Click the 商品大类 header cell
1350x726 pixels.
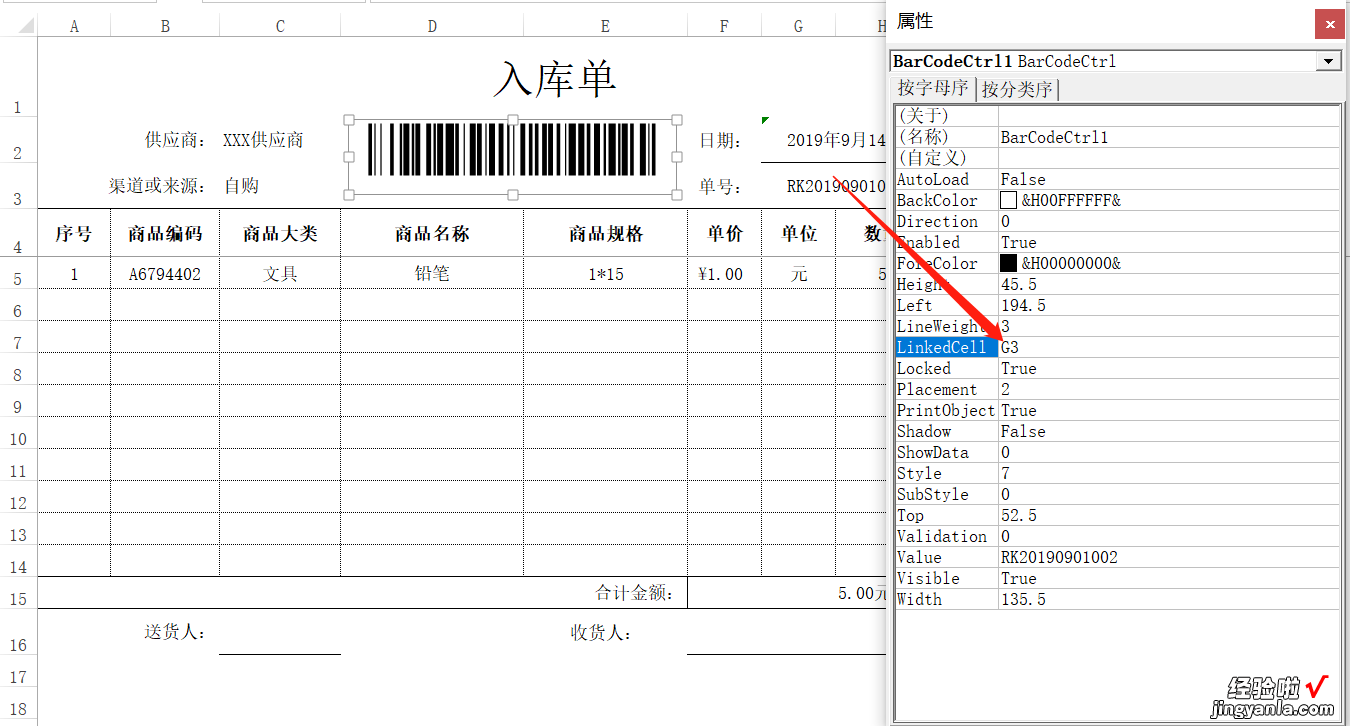click(x=280, y=234)
